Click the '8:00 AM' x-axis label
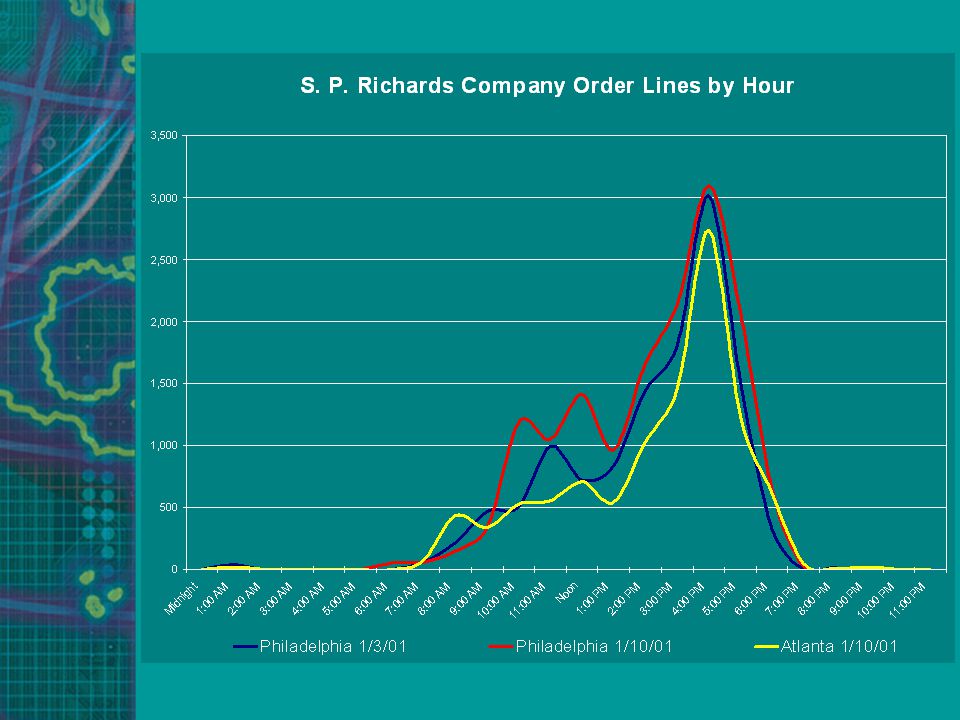960x720 pixels. 435,598
